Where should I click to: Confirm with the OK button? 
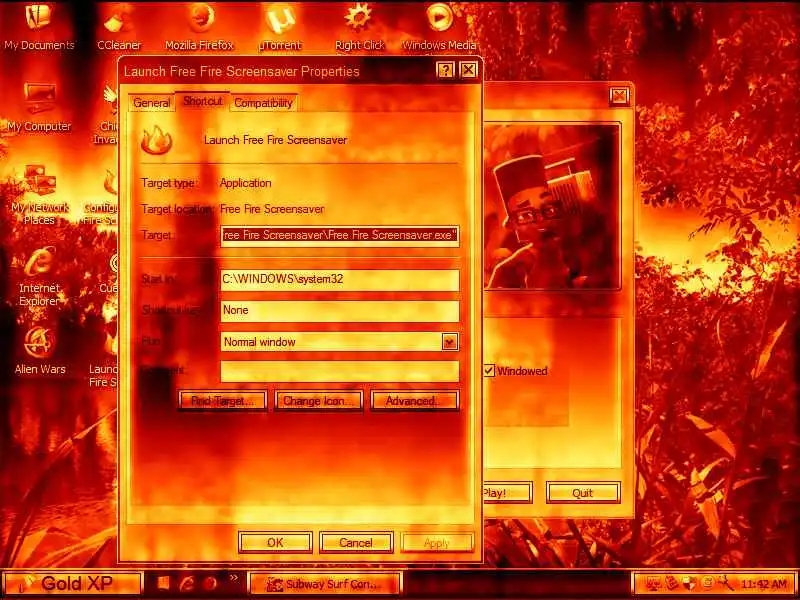coord(275,543)
